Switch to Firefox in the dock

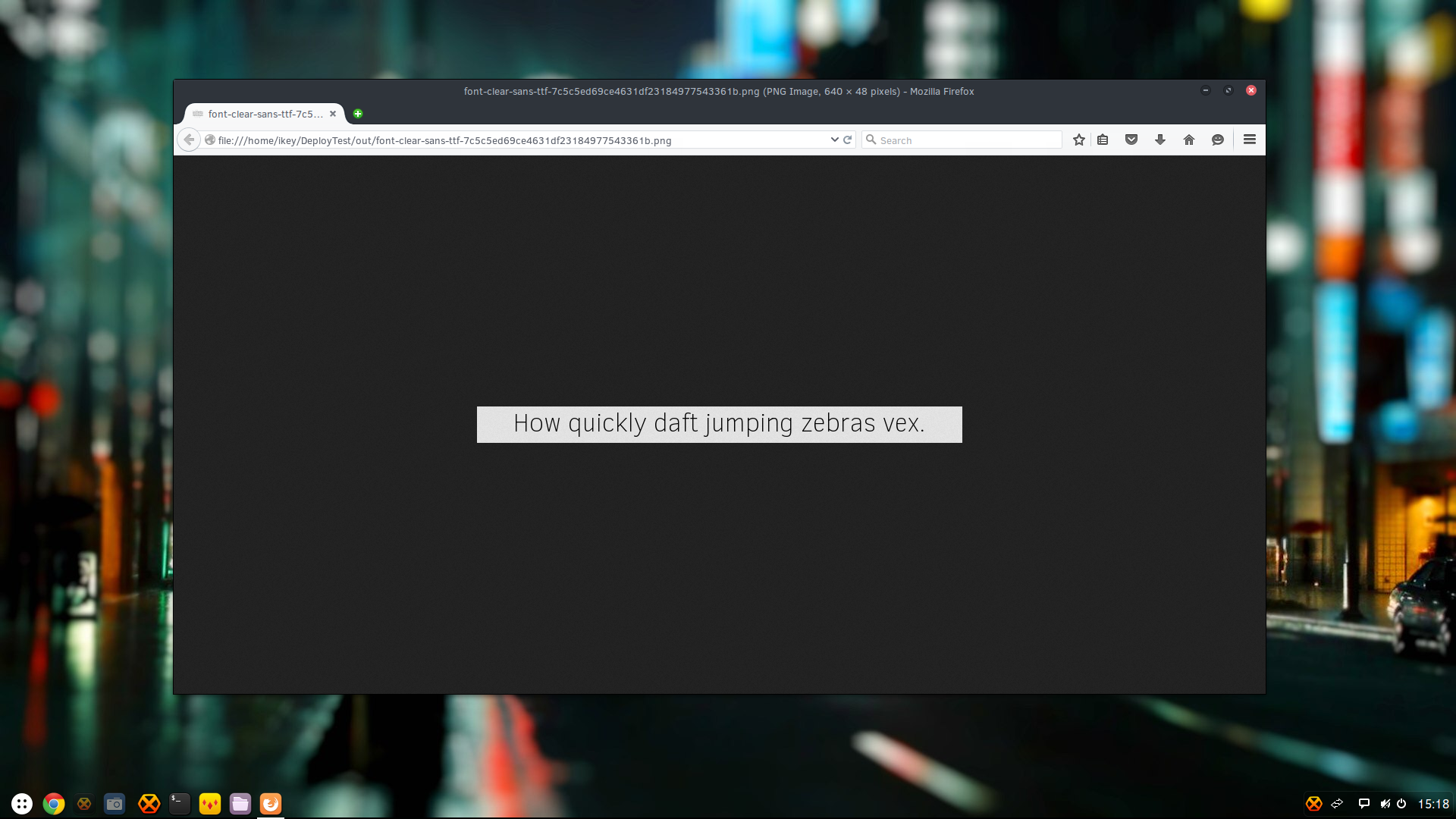271,804
